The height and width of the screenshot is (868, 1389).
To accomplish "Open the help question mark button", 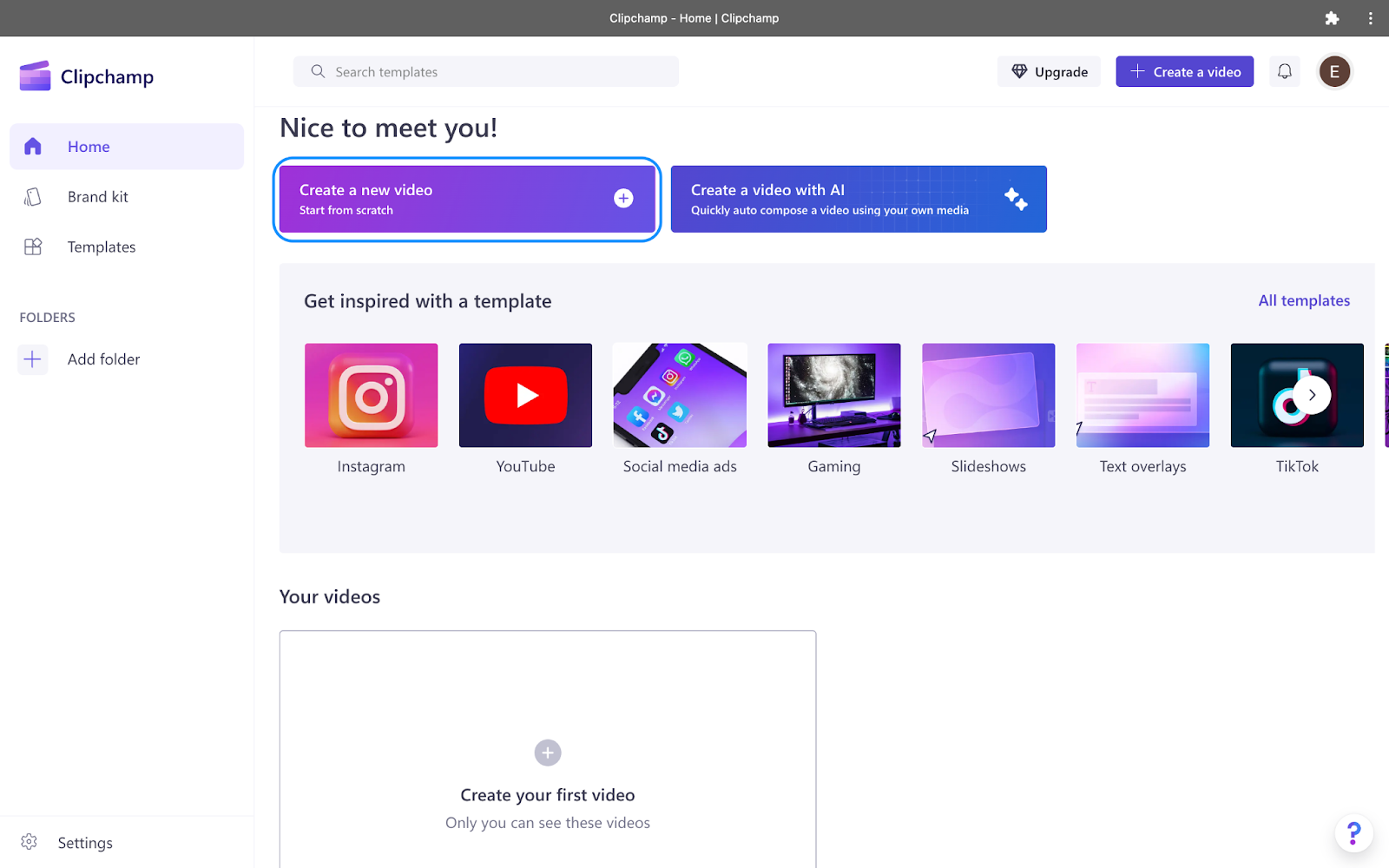I will [1353, 833].
